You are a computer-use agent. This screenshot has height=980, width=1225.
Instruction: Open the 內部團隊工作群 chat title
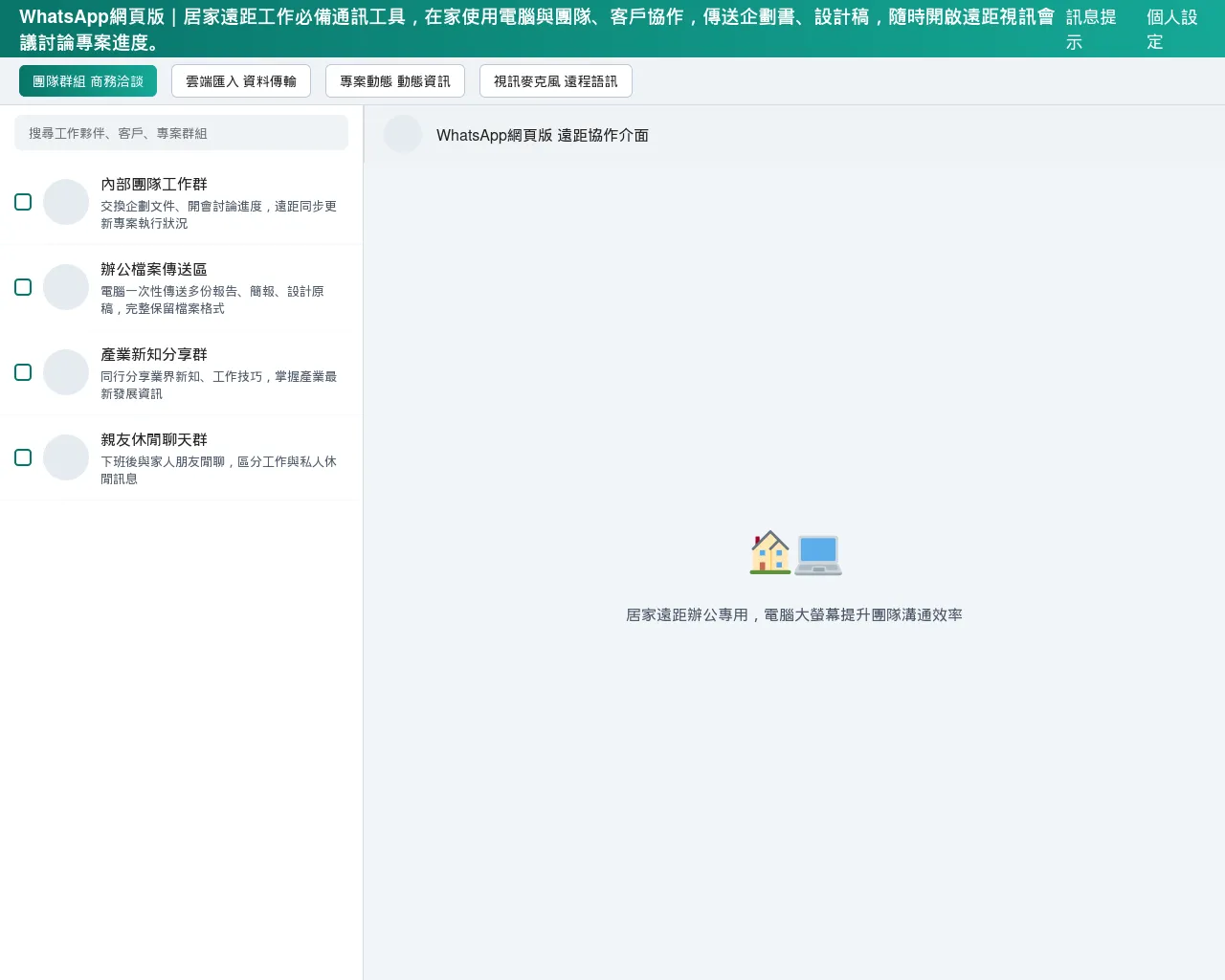click(154, 184)
